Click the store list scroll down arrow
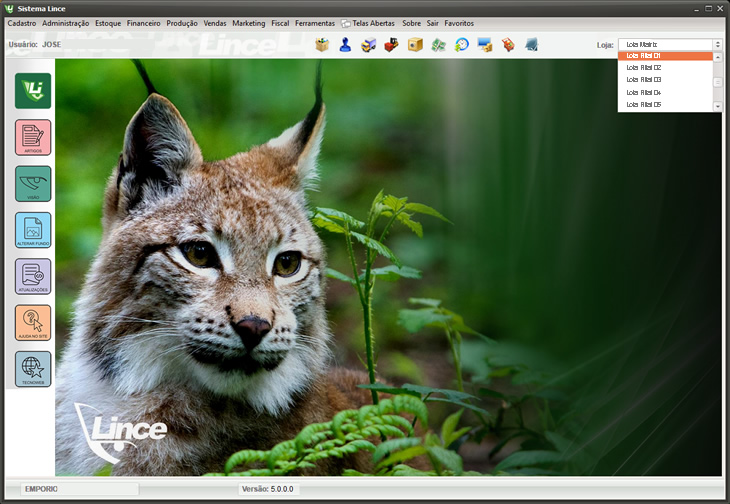The height and width of the screenshot is (504, 730). tap(717, 107)
